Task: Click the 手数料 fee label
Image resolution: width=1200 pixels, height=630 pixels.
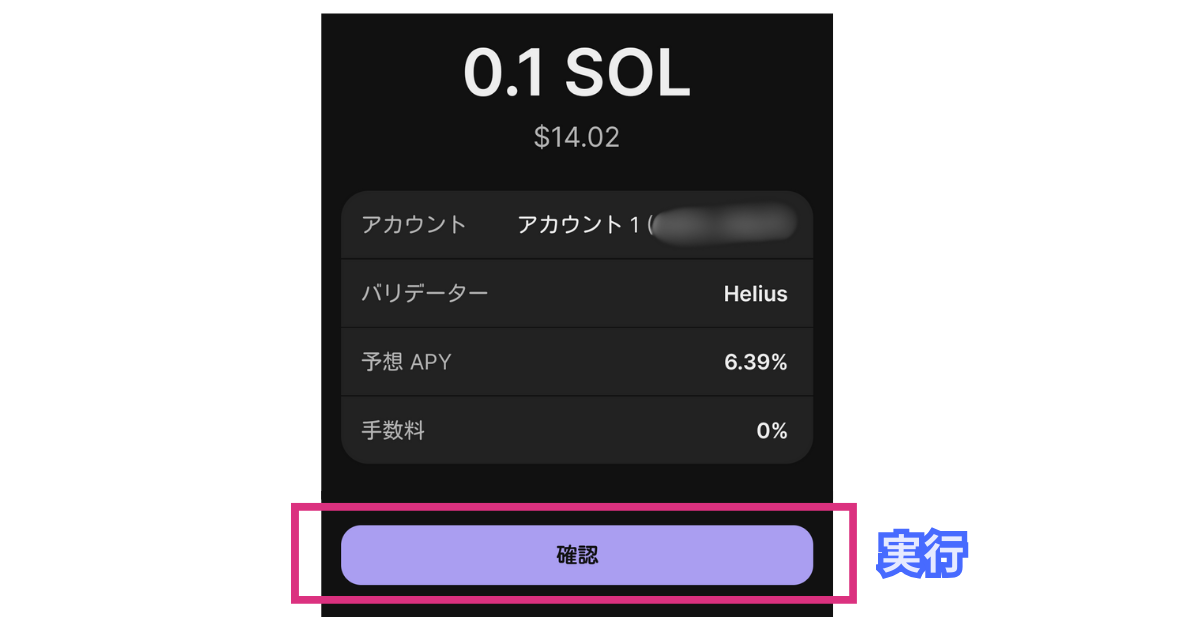Action: (x=393, y=431)
